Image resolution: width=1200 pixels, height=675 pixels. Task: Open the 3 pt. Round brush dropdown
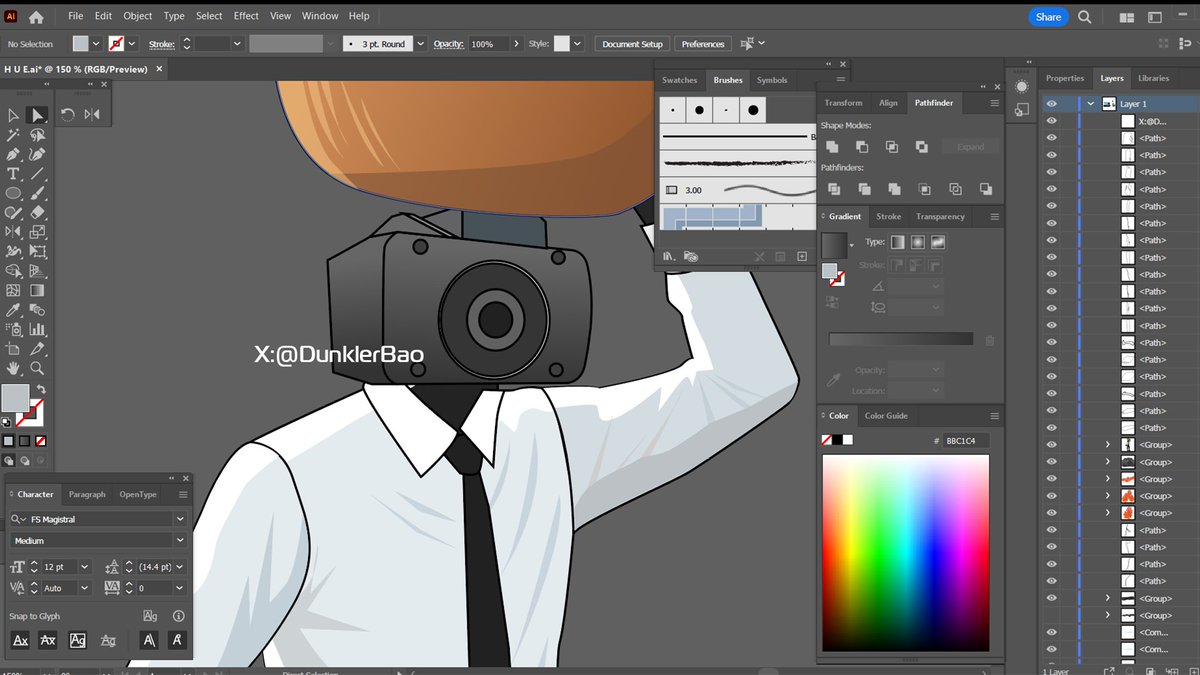tap(420, 44)
